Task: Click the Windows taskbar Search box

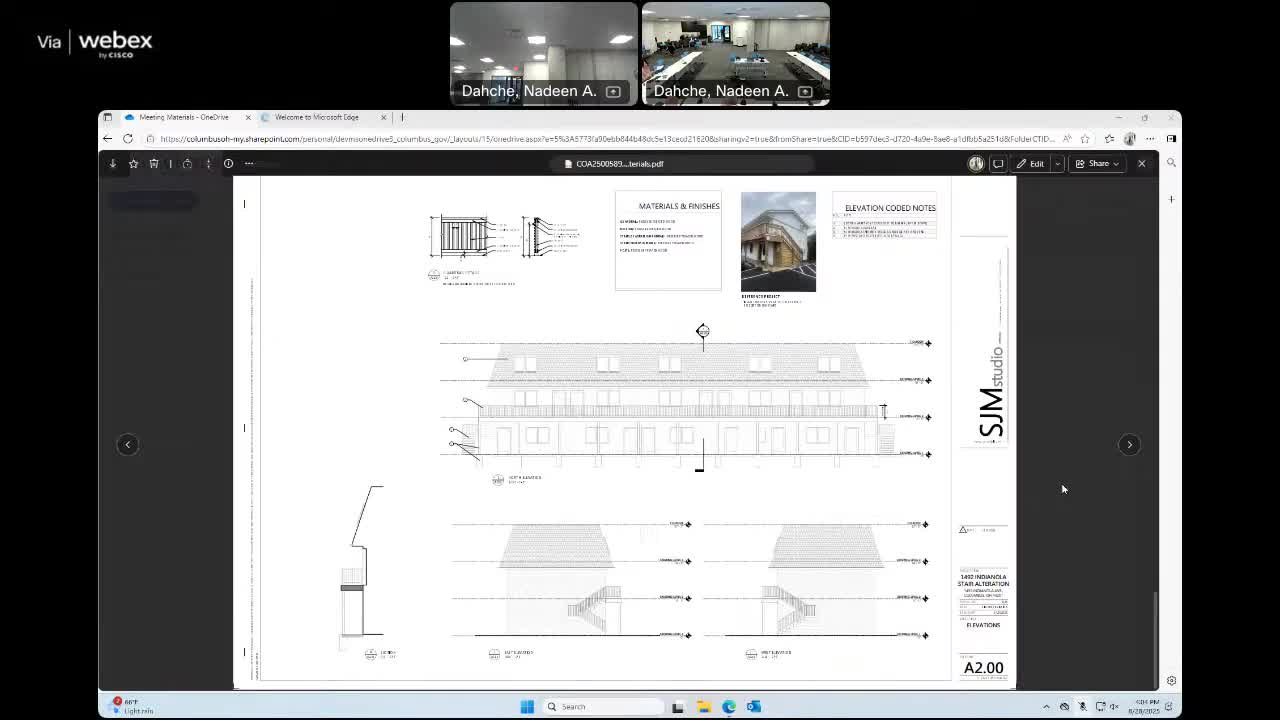Action: click(600, 707)
